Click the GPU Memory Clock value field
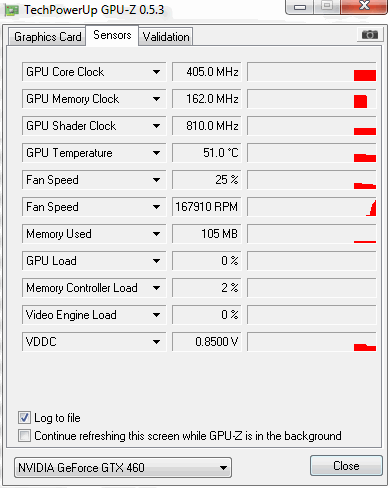This screenshot has height=488, width=390. click(206, 99)
